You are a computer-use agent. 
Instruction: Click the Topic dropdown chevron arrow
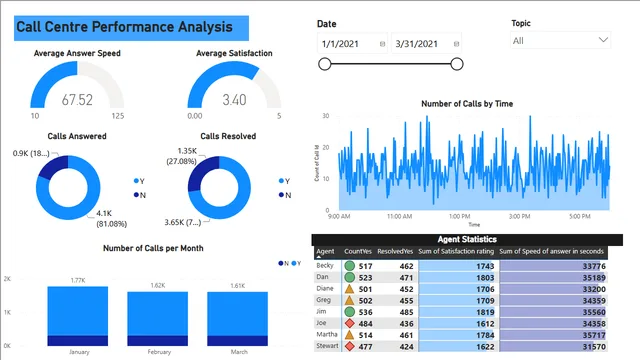click(x=603, y=40)
